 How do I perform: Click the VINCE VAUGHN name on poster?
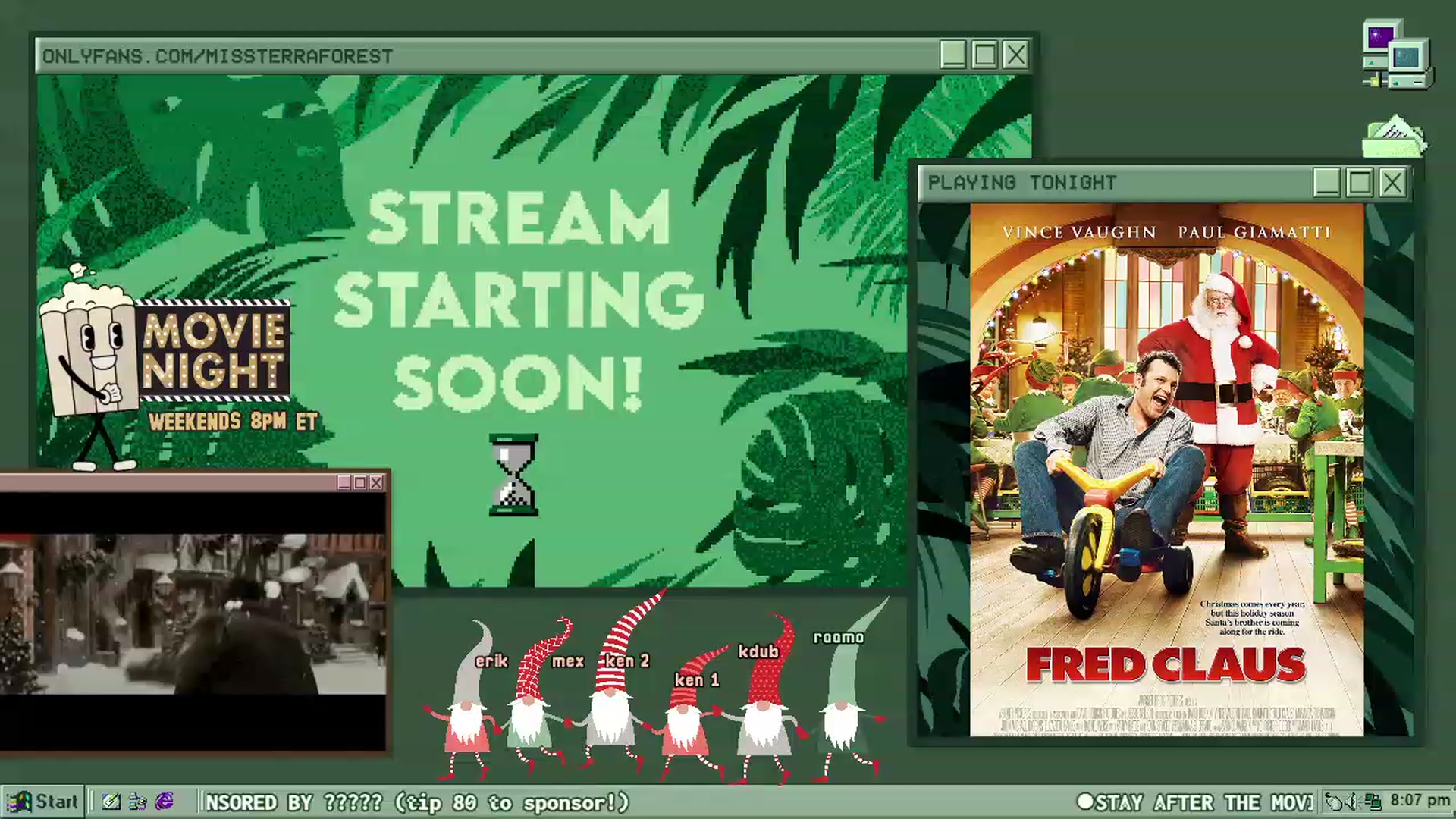click(1079, 232)
